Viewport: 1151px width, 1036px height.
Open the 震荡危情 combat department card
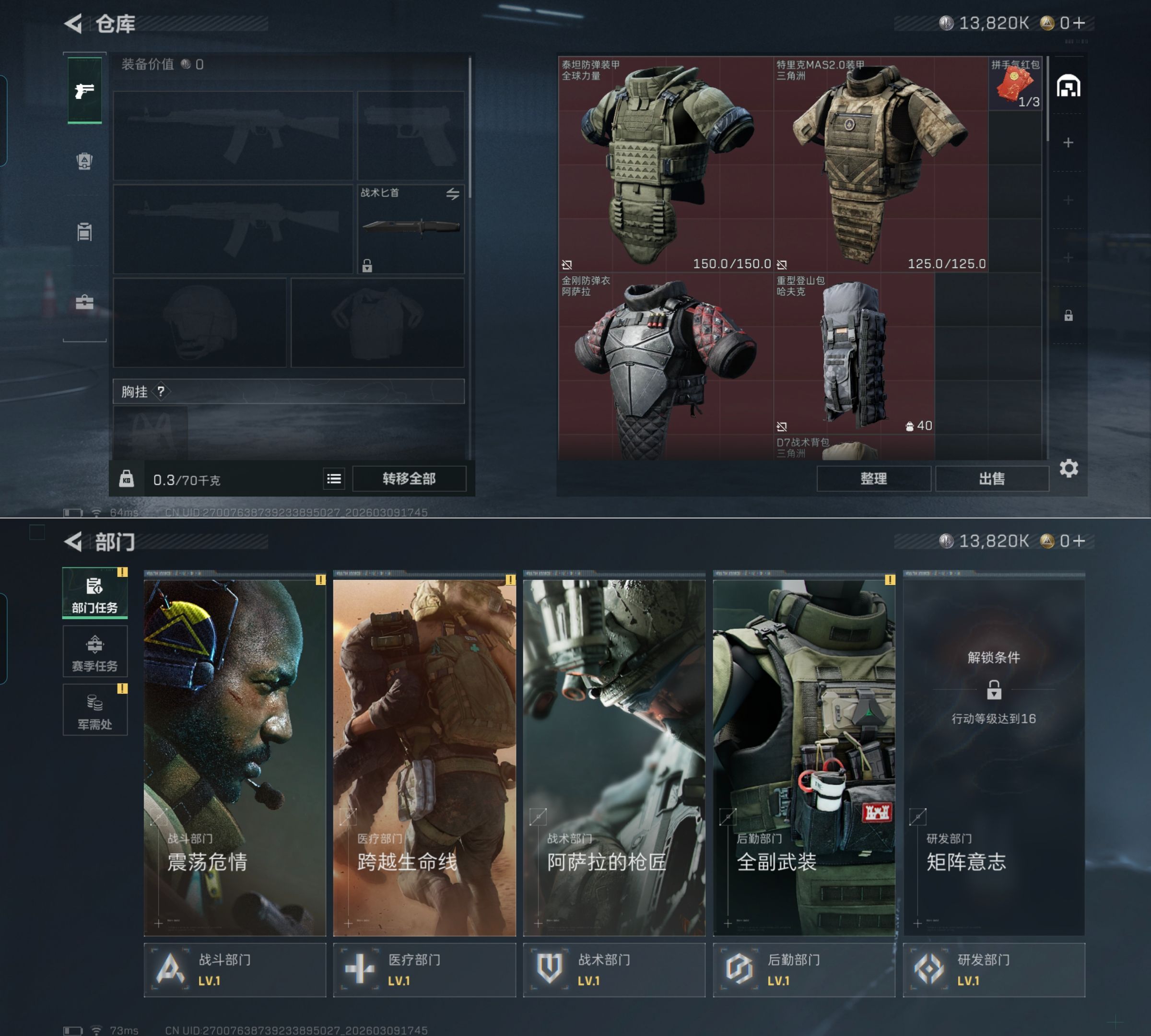click(x=235, y=757)
